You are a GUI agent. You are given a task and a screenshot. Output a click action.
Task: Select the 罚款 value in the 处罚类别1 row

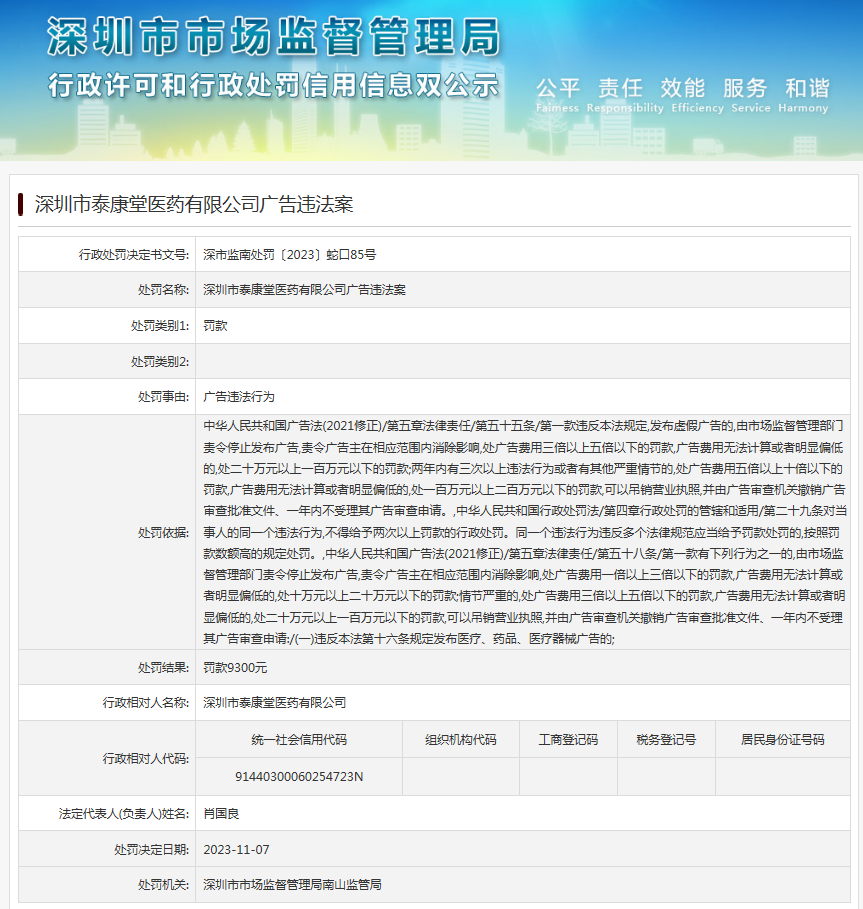215,326
